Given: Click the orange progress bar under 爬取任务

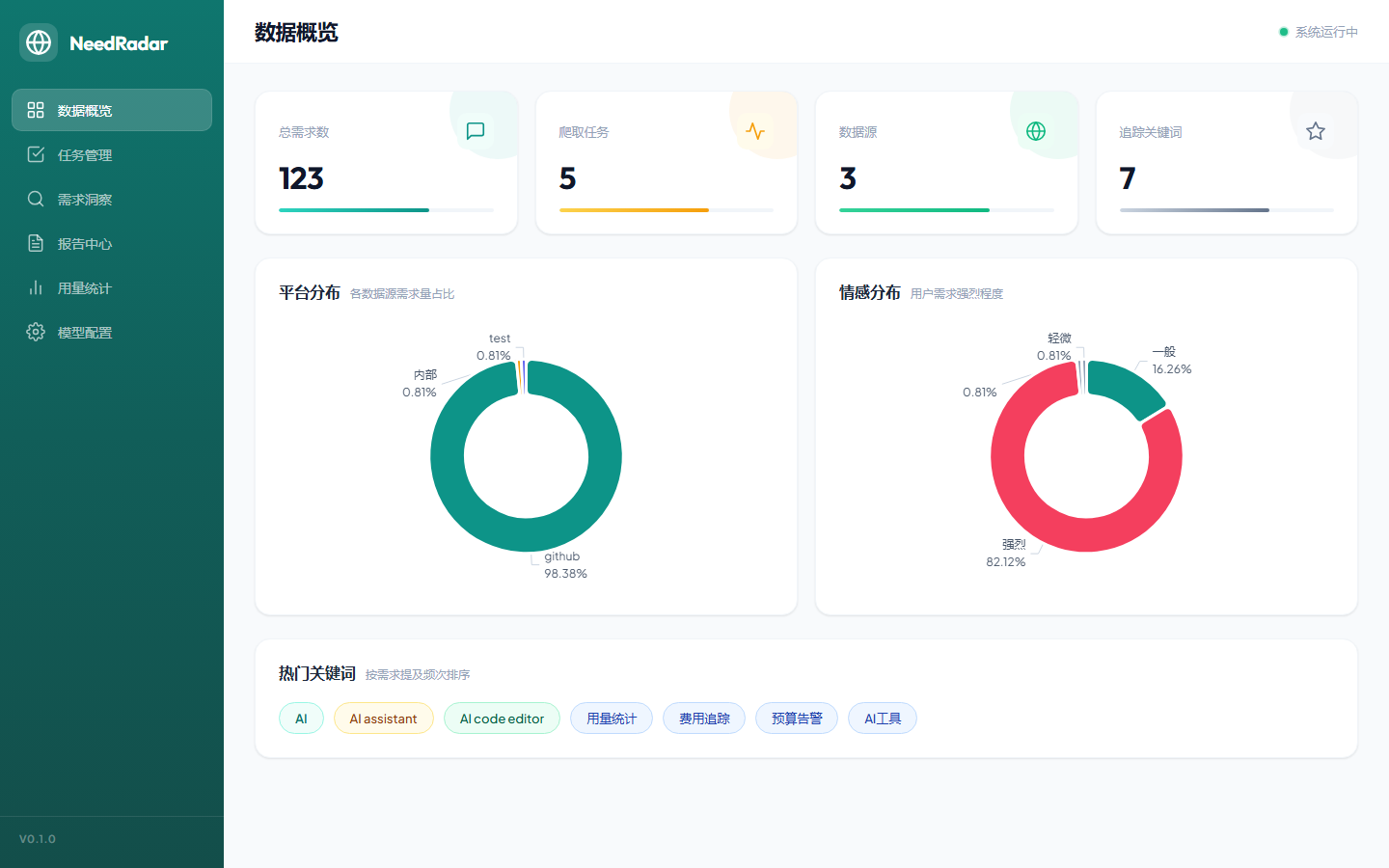Looking at the screenshot, I should (x=634, y=210).
